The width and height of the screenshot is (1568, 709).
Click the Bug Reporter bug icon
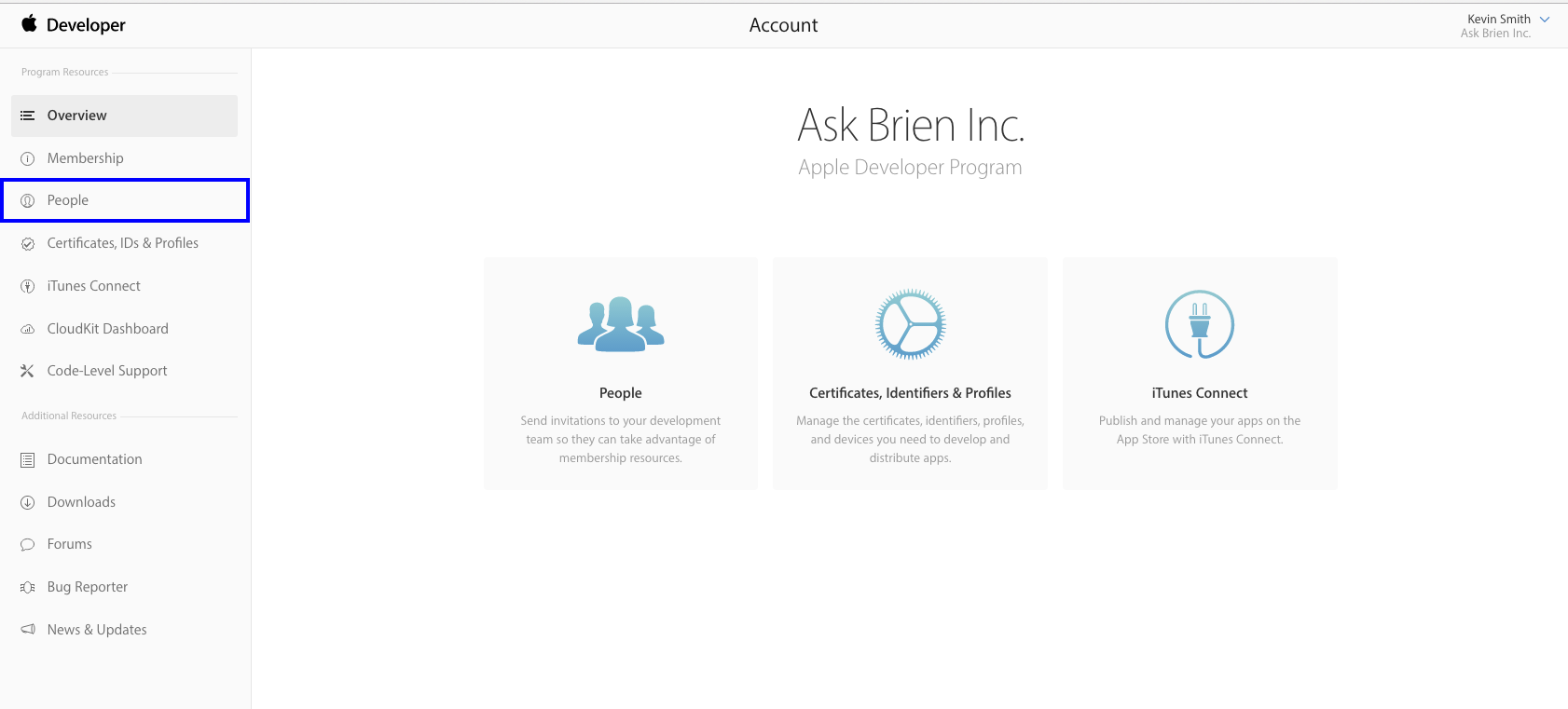pos(28,587)
